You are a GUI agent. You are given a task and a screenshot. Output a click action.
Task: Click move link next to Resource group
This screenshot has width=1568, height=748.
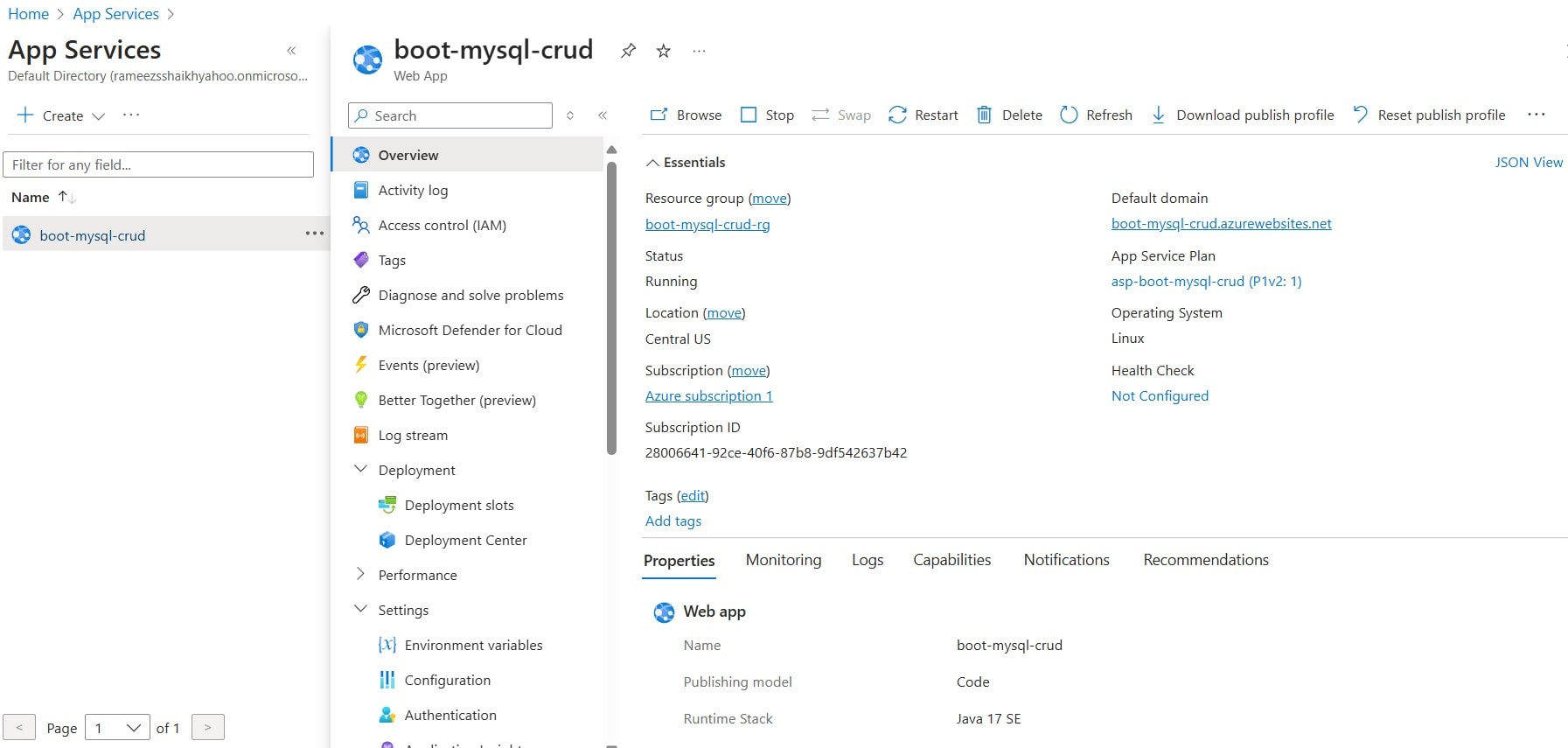click(770, 199)
